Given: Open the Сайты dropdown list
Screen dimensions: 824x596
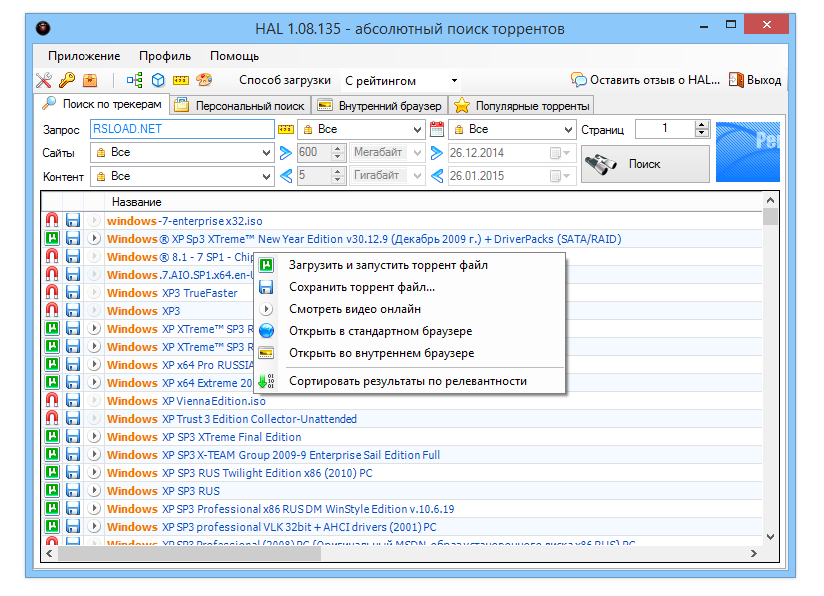Looking at the screenshot, I should coord(265,153).
